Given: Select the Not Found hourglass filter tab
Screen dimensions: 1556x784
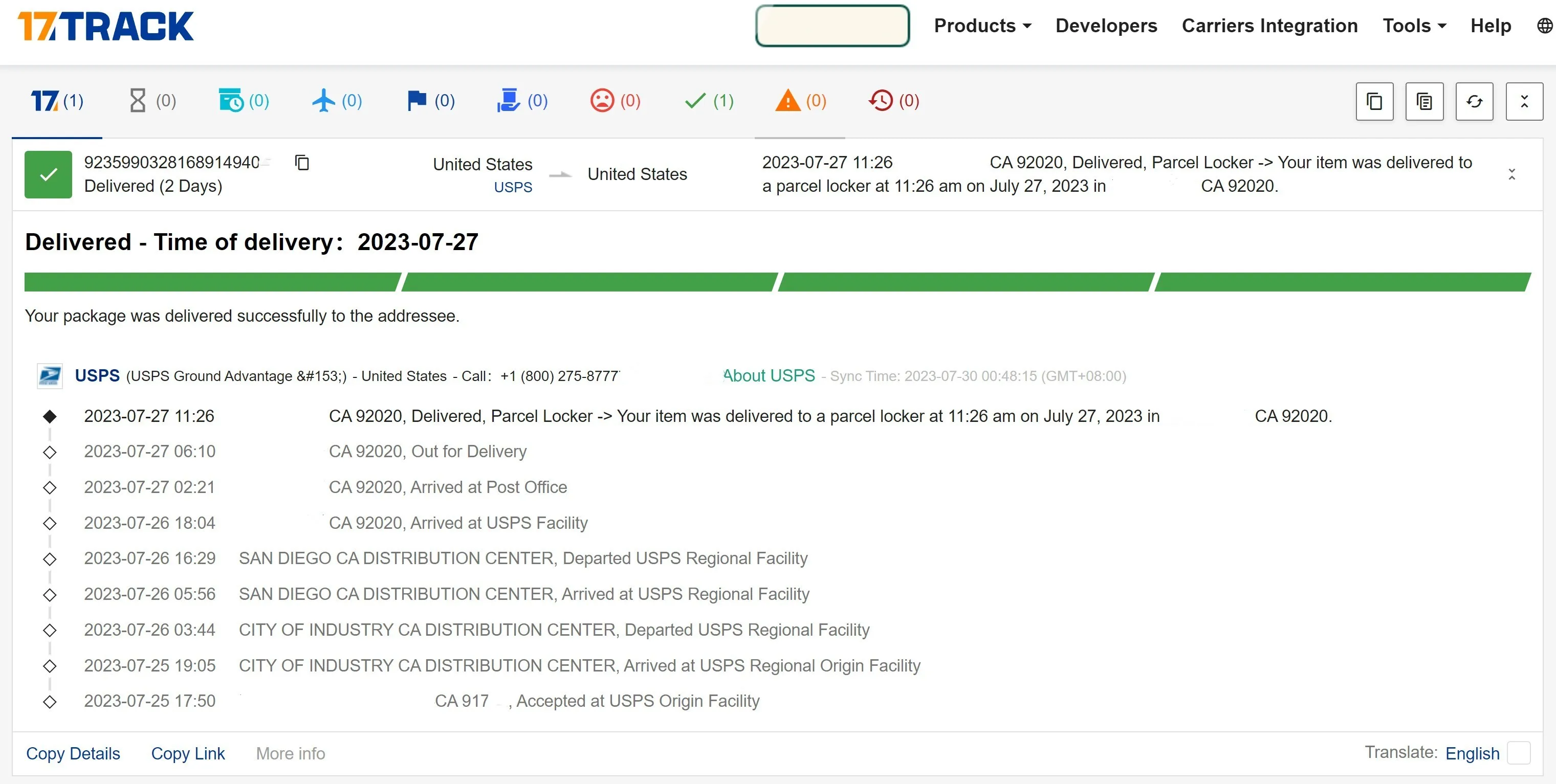Looking at the screenshot, I should coord(152,101).
